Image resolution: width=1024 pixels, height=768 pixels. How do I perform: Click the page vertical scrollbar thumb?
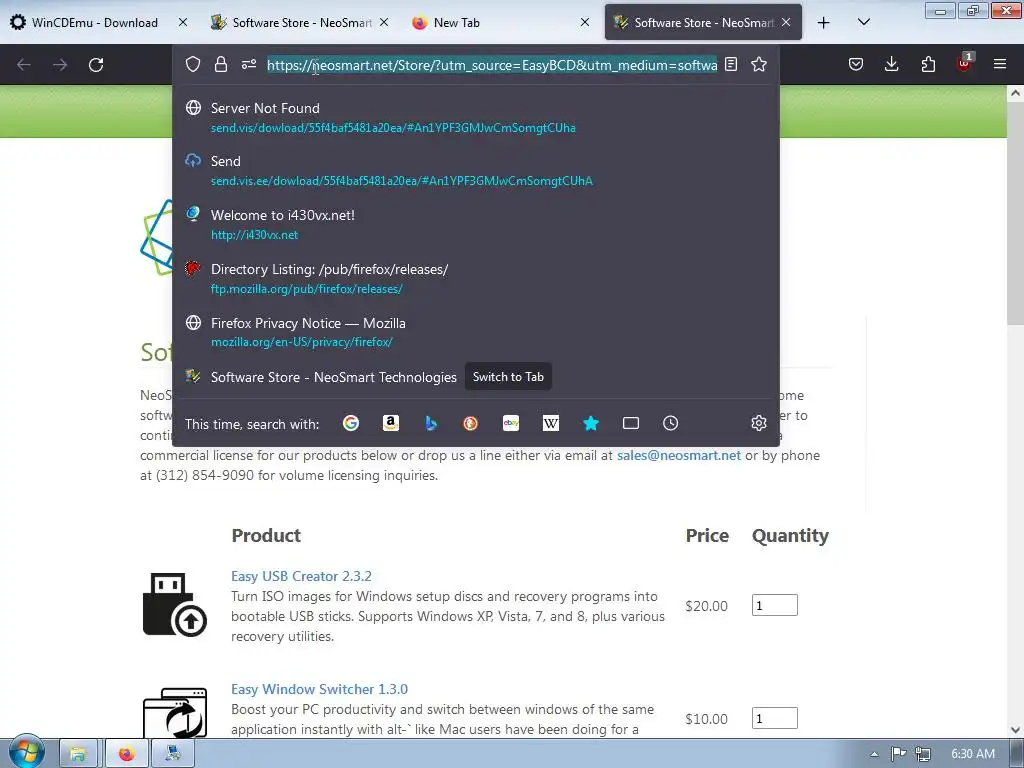[x=1015, y=212]
